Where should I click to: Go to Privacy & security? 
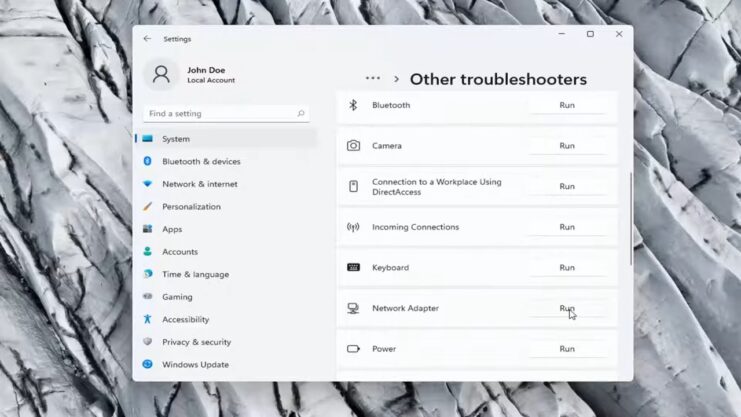point(226,342)
